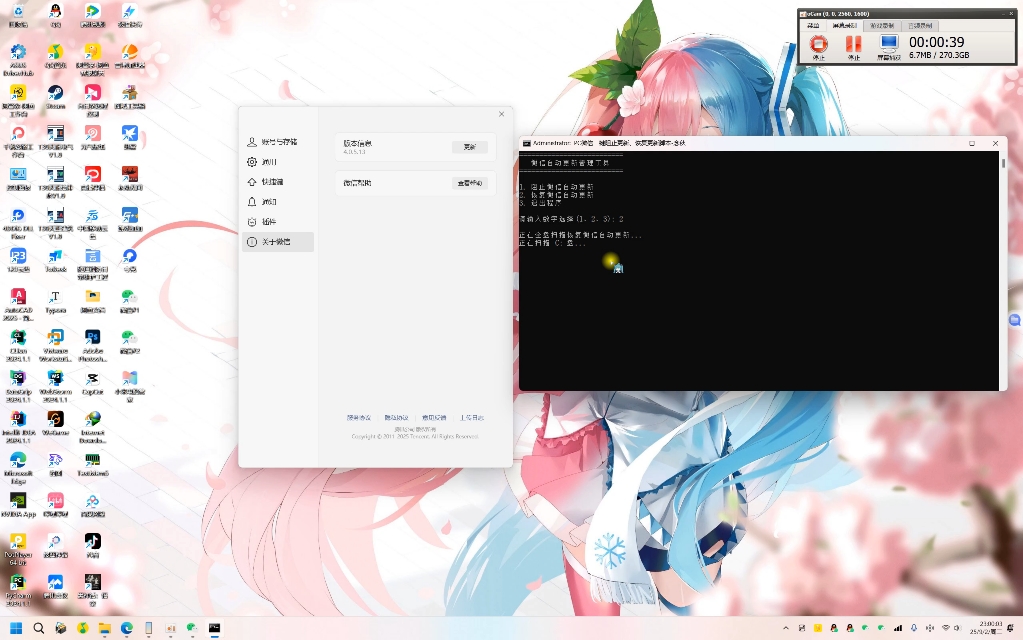Select the Adobe Photoshop desktop shortcut

(x=93, y=346)
